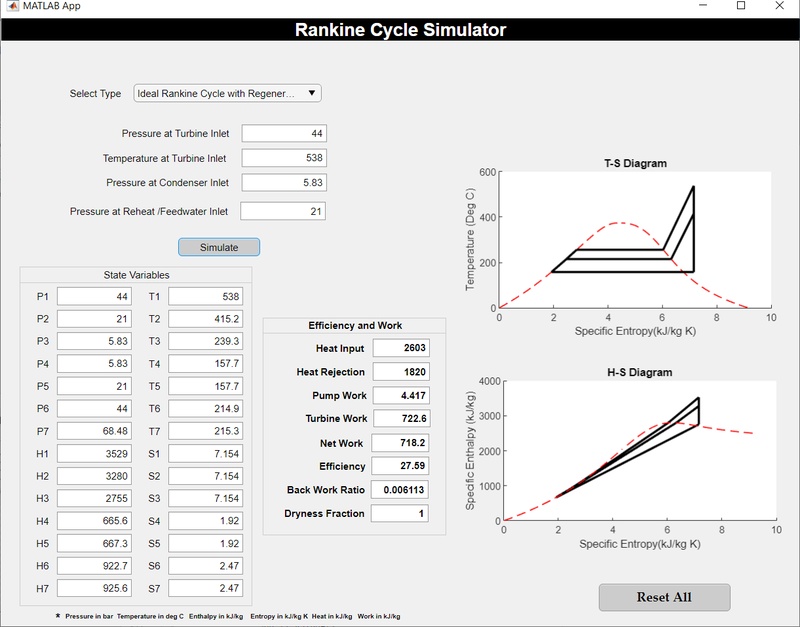Click the dropdown arrow next to Select Type
The width and height of the screenshot is (800, 627).
tap(311, 92)
